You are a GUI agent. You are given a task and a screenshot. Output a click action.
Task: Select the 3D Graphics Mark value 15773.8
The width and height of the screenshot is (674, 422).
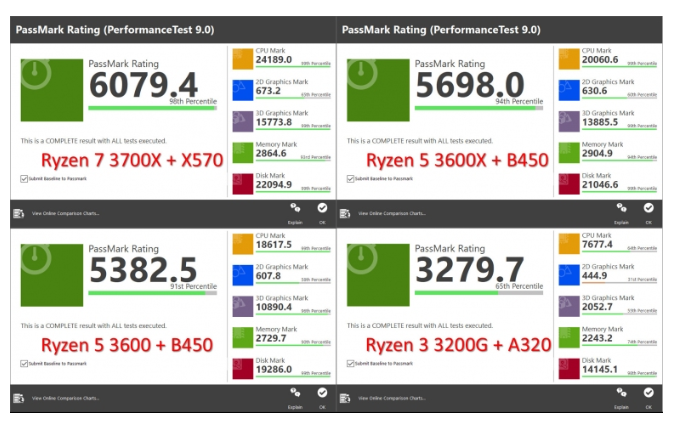pos(274,122)
